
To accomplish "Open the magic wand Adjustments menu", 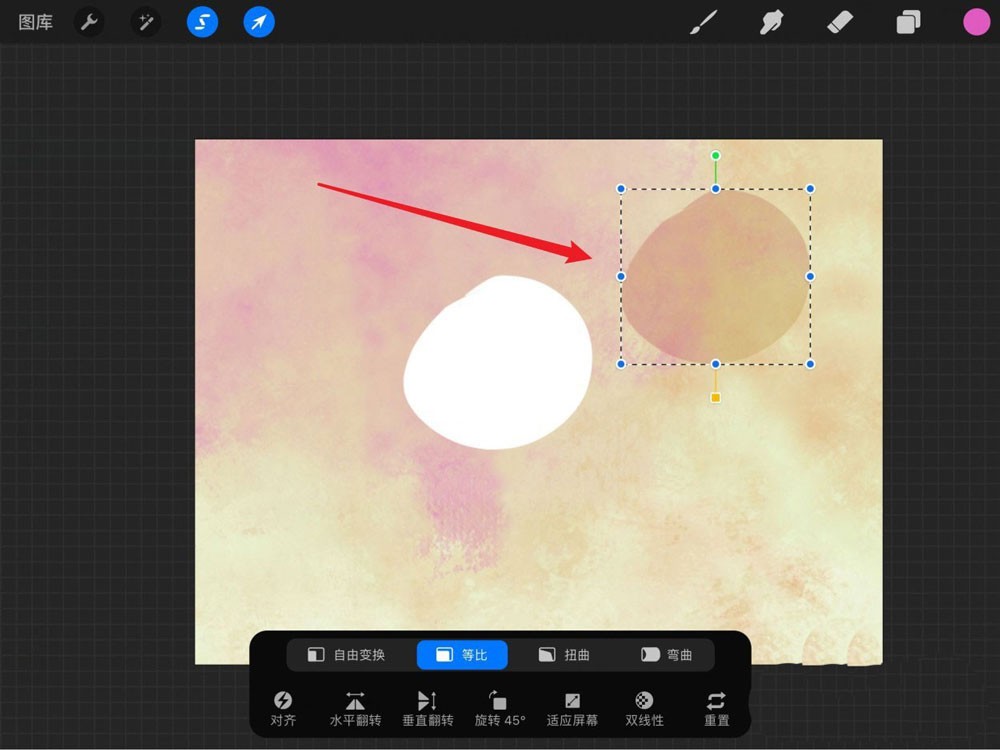I will coord(145,22).
